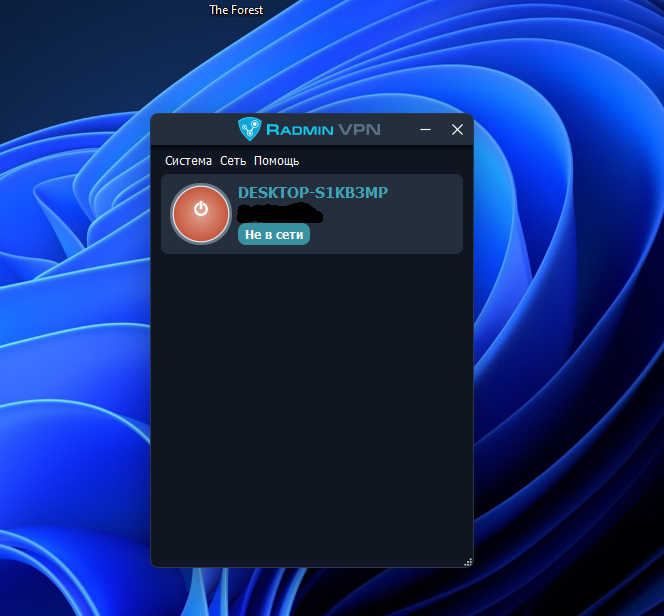Turn on the Radmin VPN power button
Image resolution: width=664 pixels, height=616 pixels.
click(201, 214)
